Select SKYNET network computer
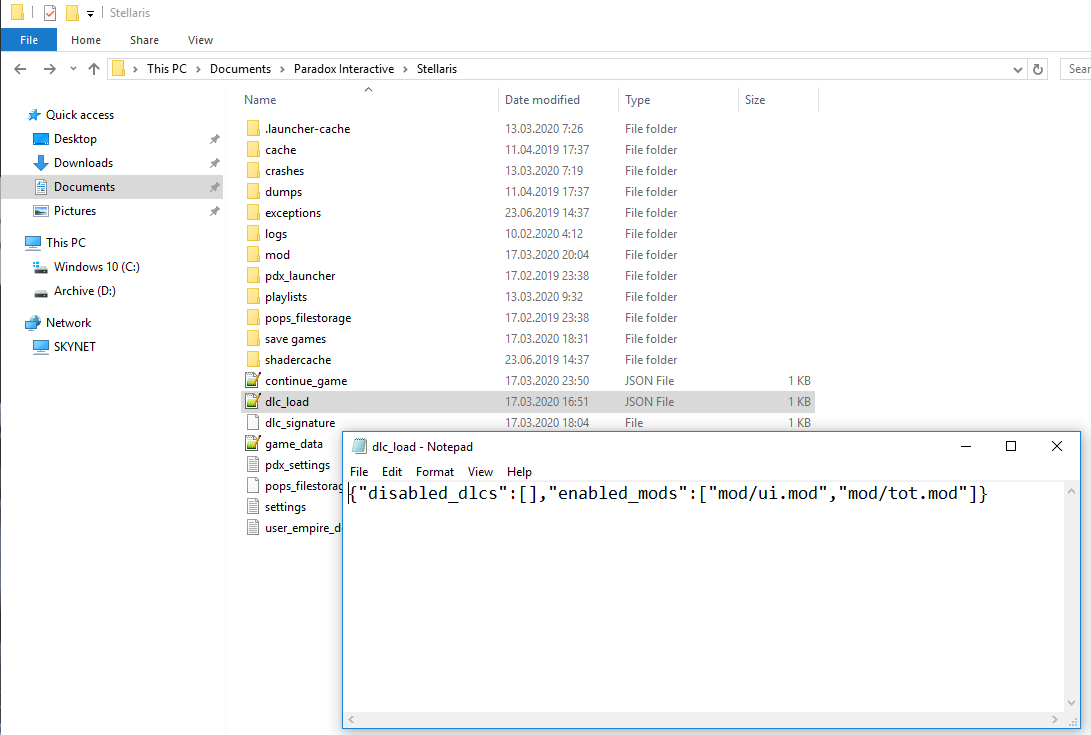Screen dimensions: 1091x735 [74, 347]
